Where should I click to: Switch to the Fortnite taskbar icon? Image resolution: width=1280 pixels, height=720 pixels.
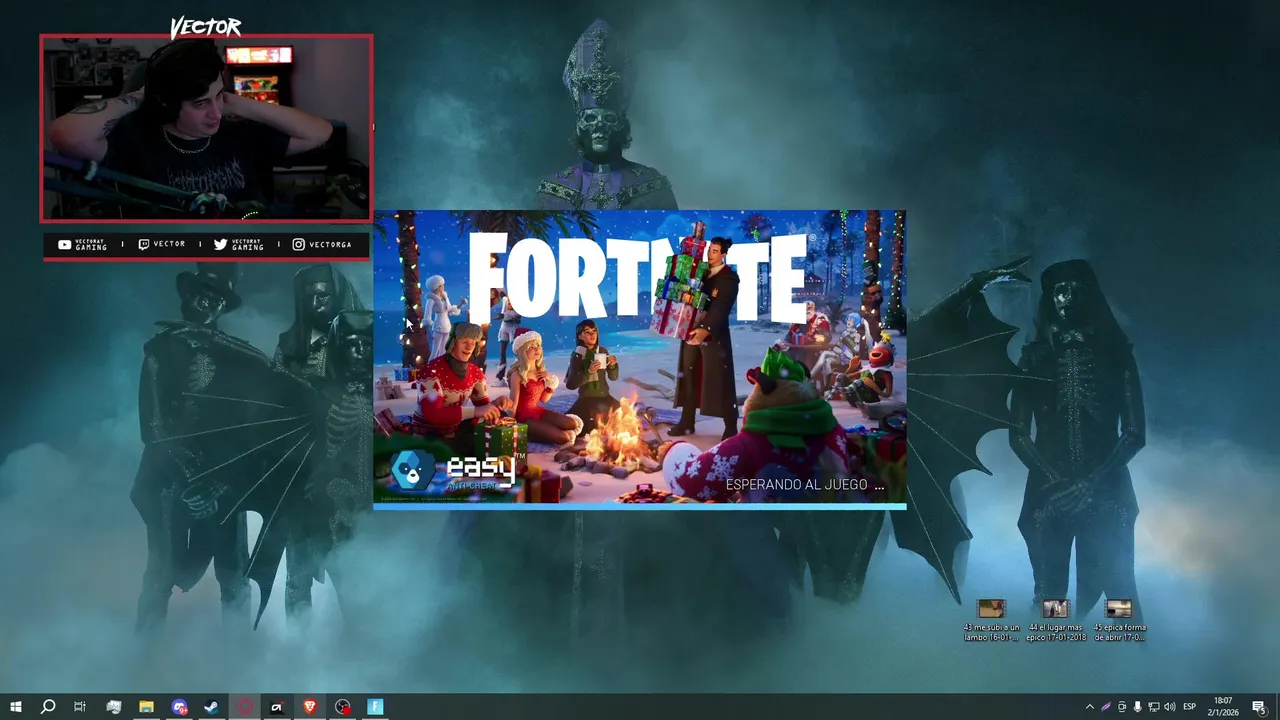coord(375,707)
